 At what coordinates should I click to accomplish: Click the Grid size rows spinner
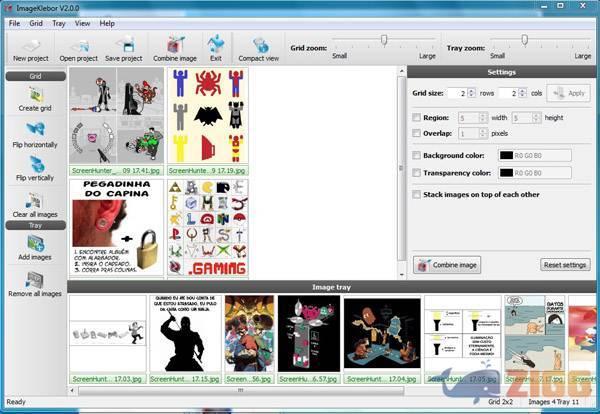463,93
